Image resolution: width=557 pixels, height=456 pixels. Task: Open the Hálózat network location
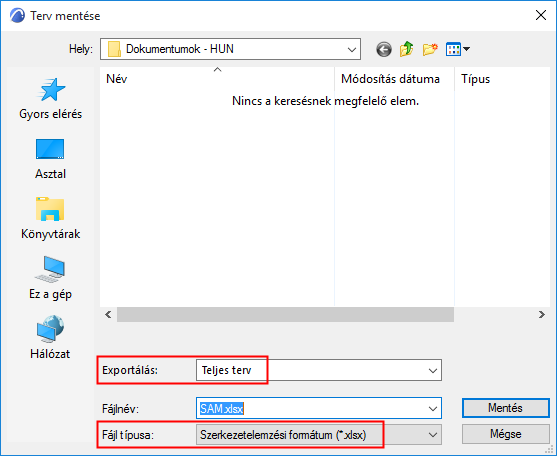(50, 338)
